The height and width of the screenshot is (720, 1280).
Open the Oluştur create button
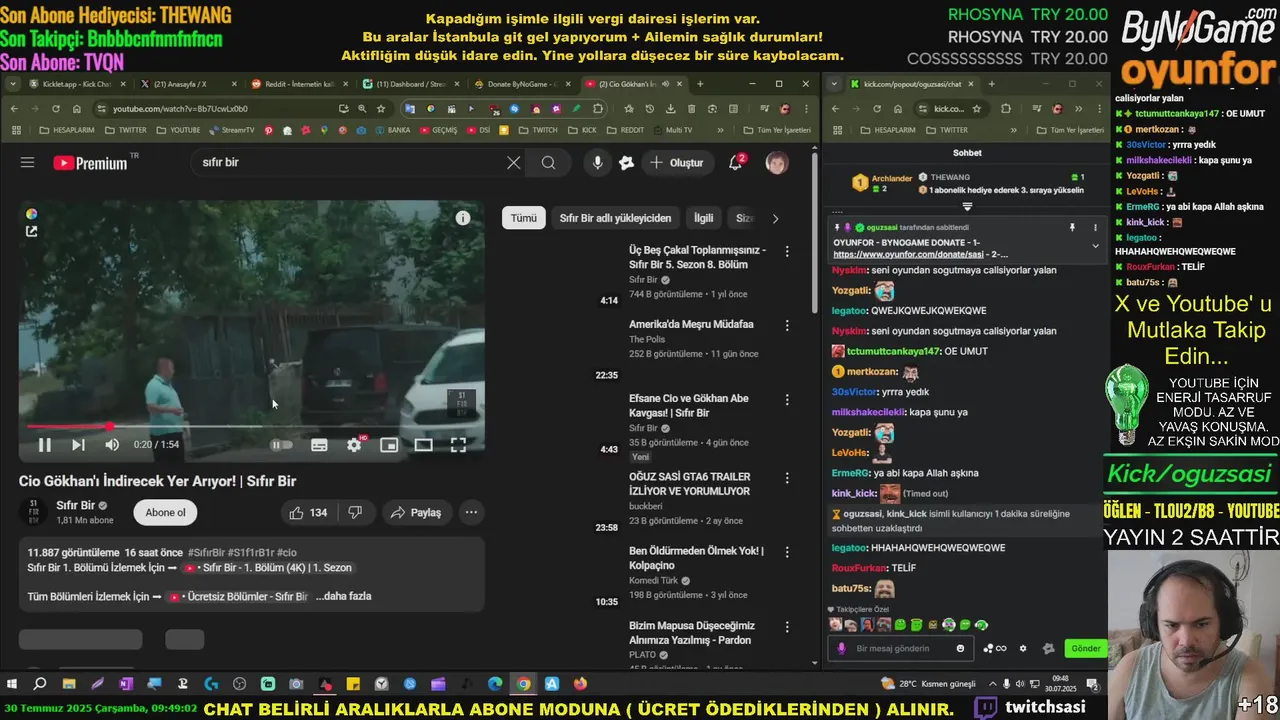(676, 162)
